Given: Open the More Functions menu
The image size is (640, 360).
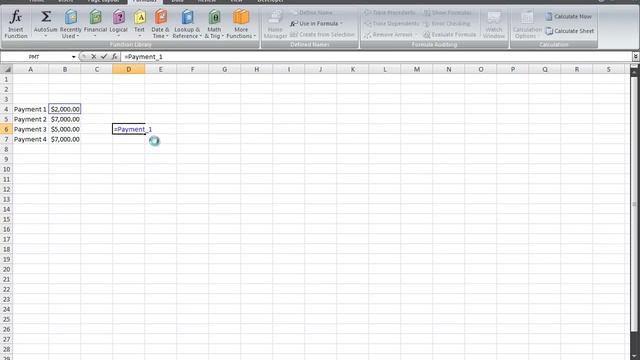Looking at the screenshot, I should pyautogui.click(x=241, y=24).
